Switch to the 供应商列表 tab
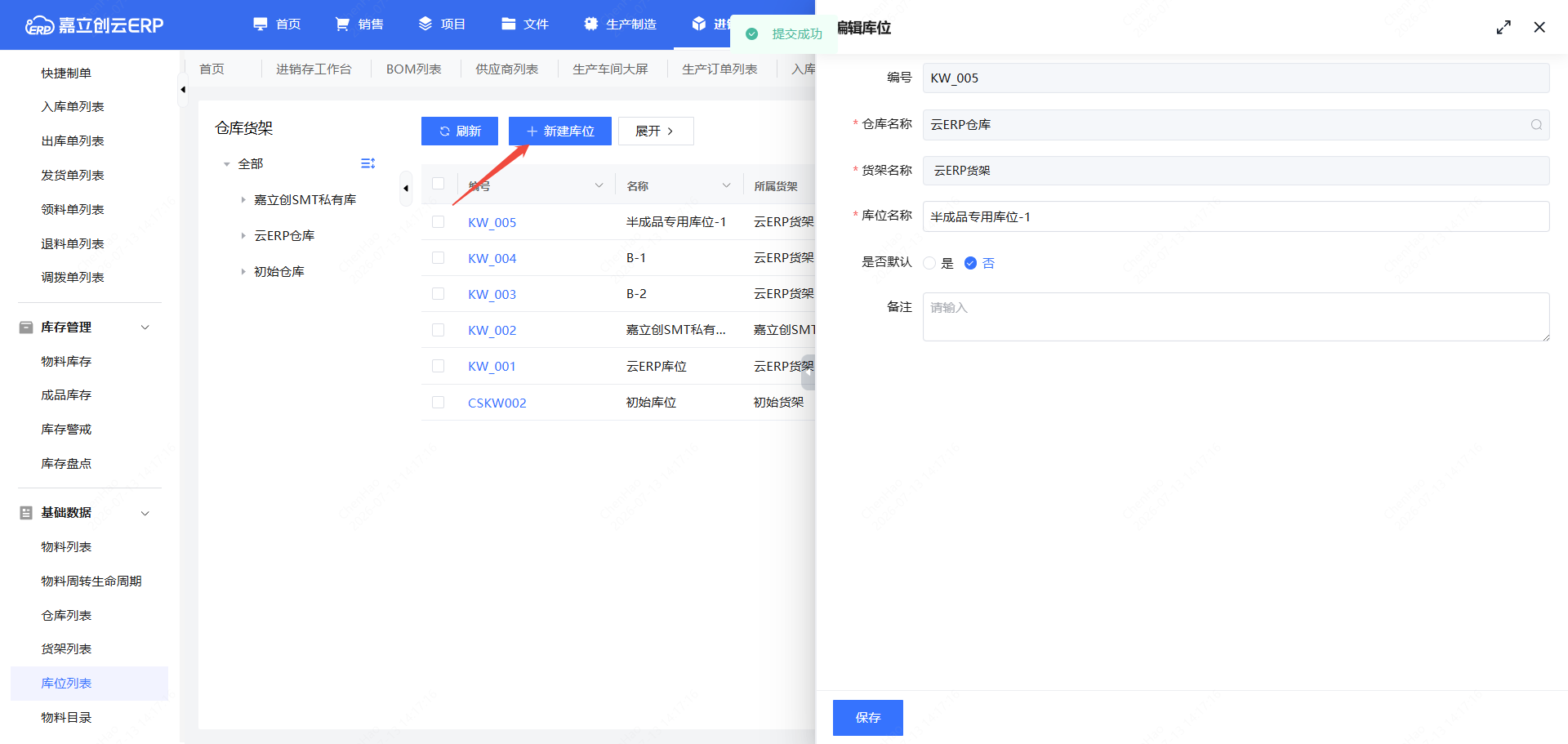This screenshot has width=1568, height=744. pos(506,69)
